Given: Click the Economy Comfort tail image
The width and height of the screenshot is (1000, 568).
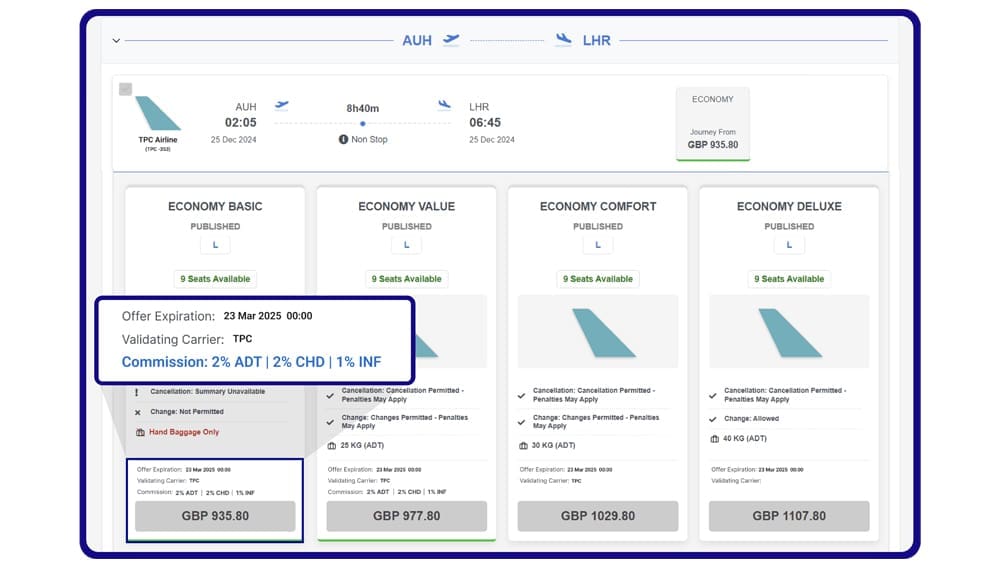Looking at the screenshot, I should click(598, 332).
